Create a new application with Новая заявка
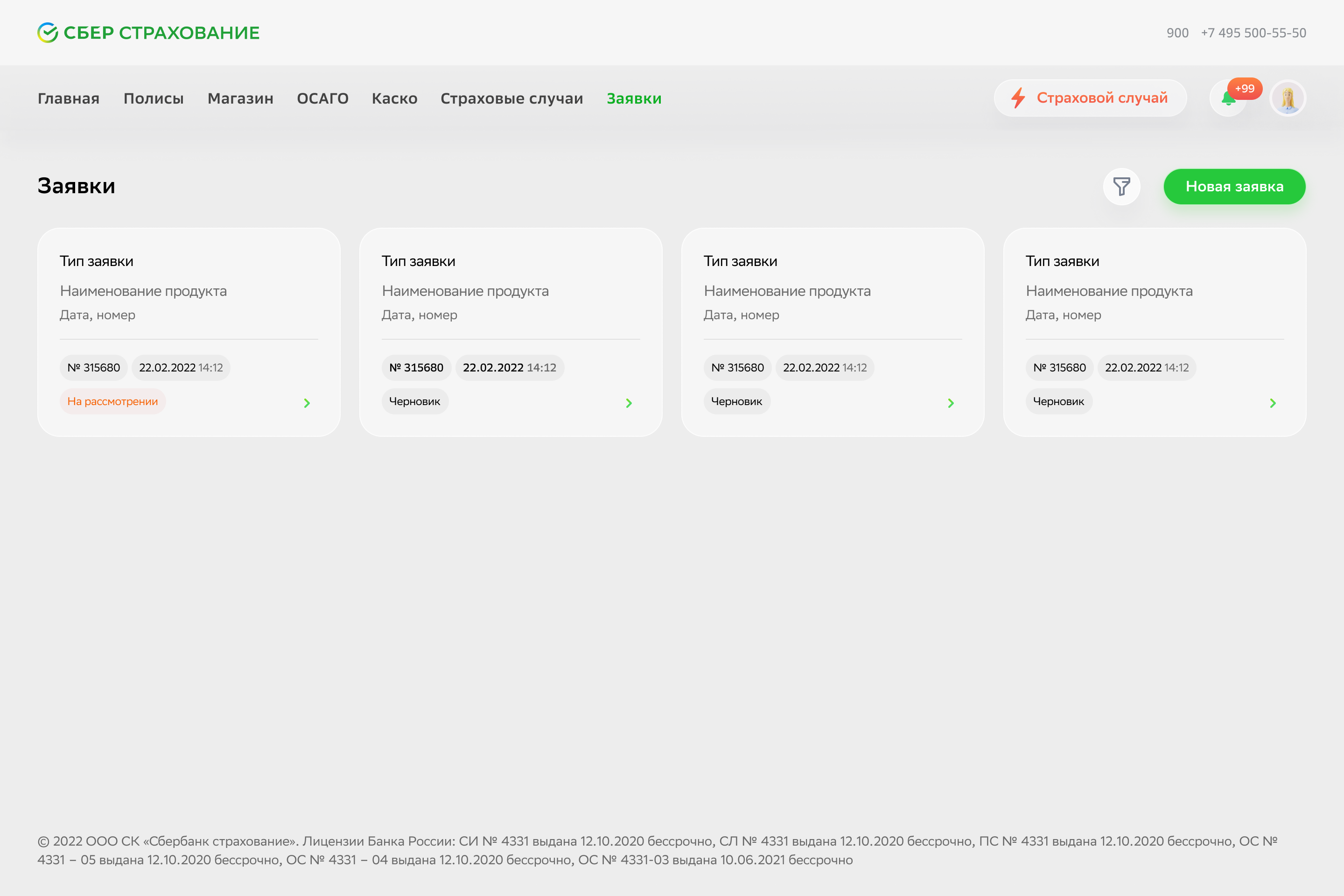The width and height of the screenshot is (1344, 896). click(x=1234, y=186)
